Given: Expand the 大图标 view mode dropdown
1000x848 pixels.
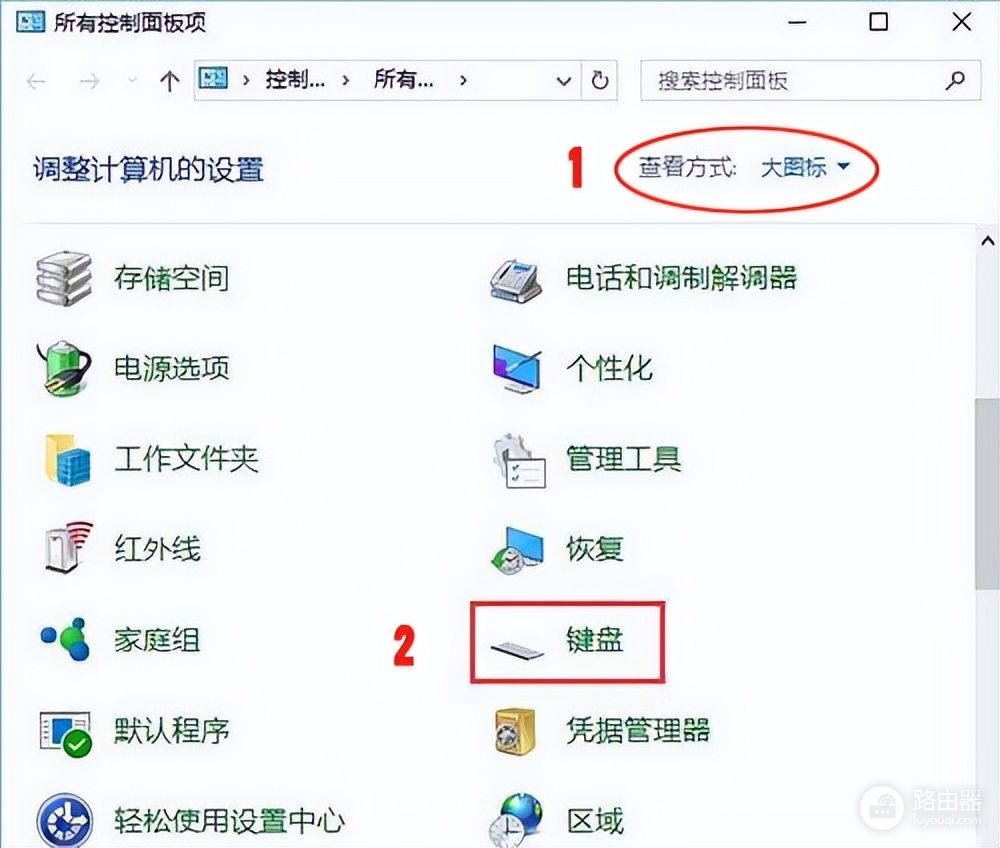Looking at the screenshot, I should tap(806, 168).
